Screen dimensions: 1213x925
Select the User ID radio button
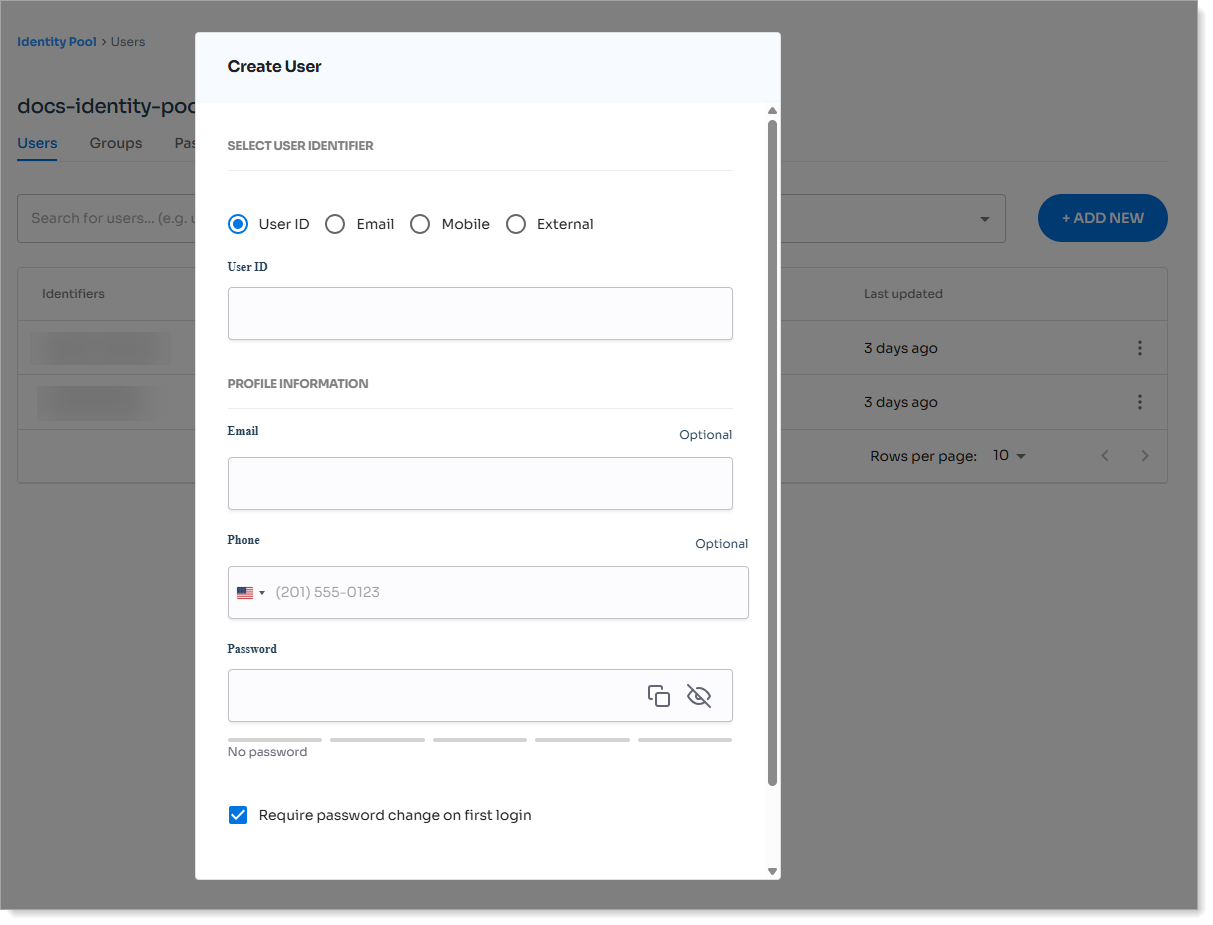coord(238,224)
